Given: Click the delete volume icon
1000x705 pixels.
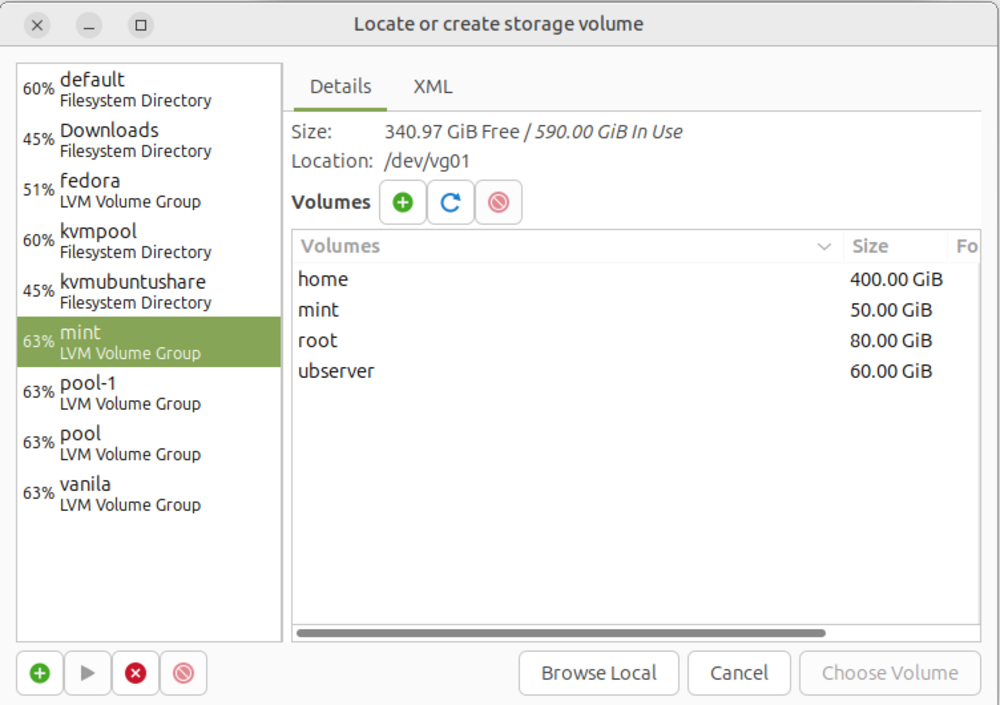Looking at the screenshot, I should click(x=498, y=203).
